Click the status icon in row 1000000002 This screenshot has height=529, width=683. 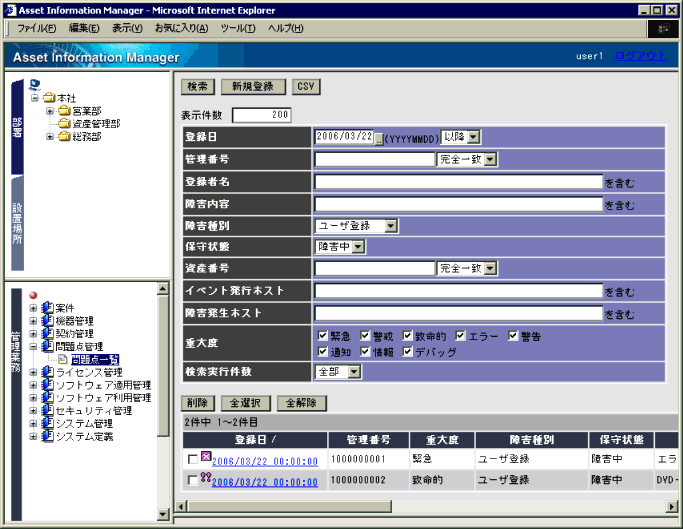tap(206, 478)
